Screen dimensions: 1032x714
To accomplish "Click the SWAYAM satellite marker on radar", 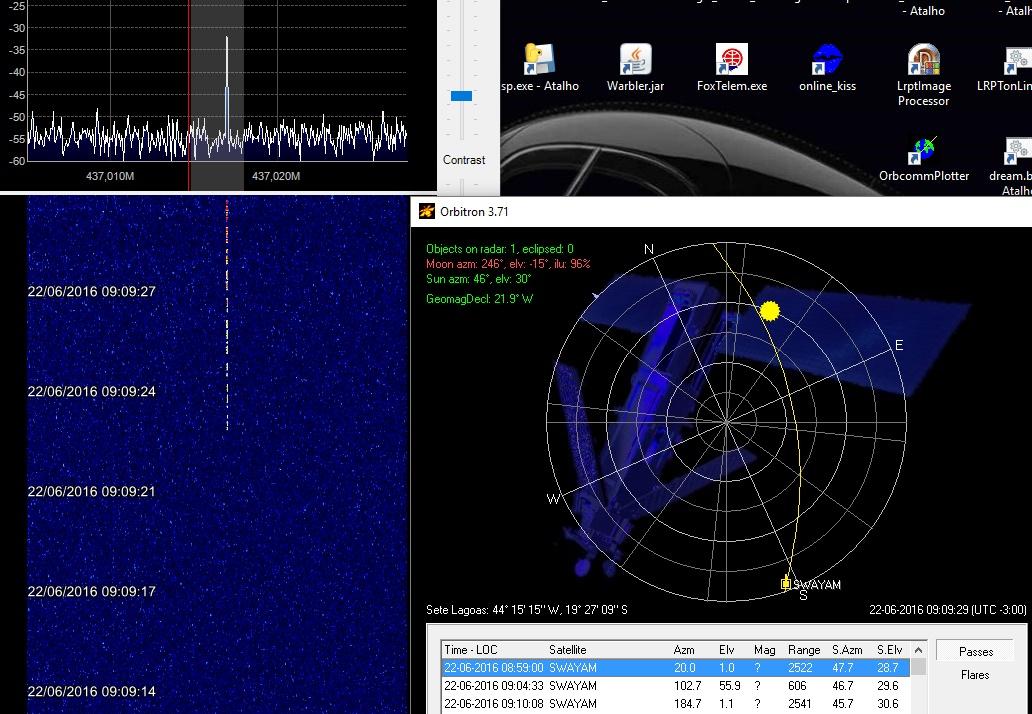I will click(786, 583).
